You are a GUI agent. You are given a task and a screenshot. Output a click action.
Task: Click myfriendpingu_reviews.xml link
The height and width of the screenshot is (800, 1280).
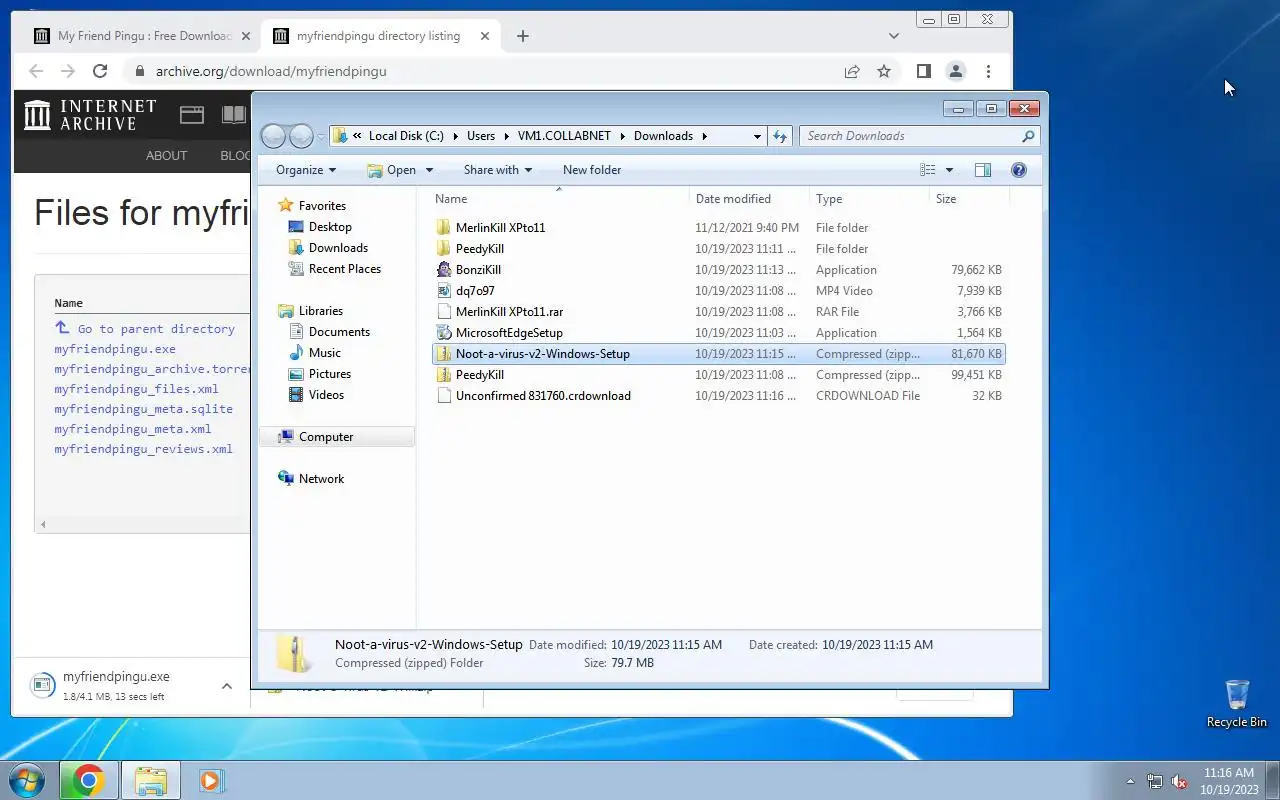pos(143,449)
